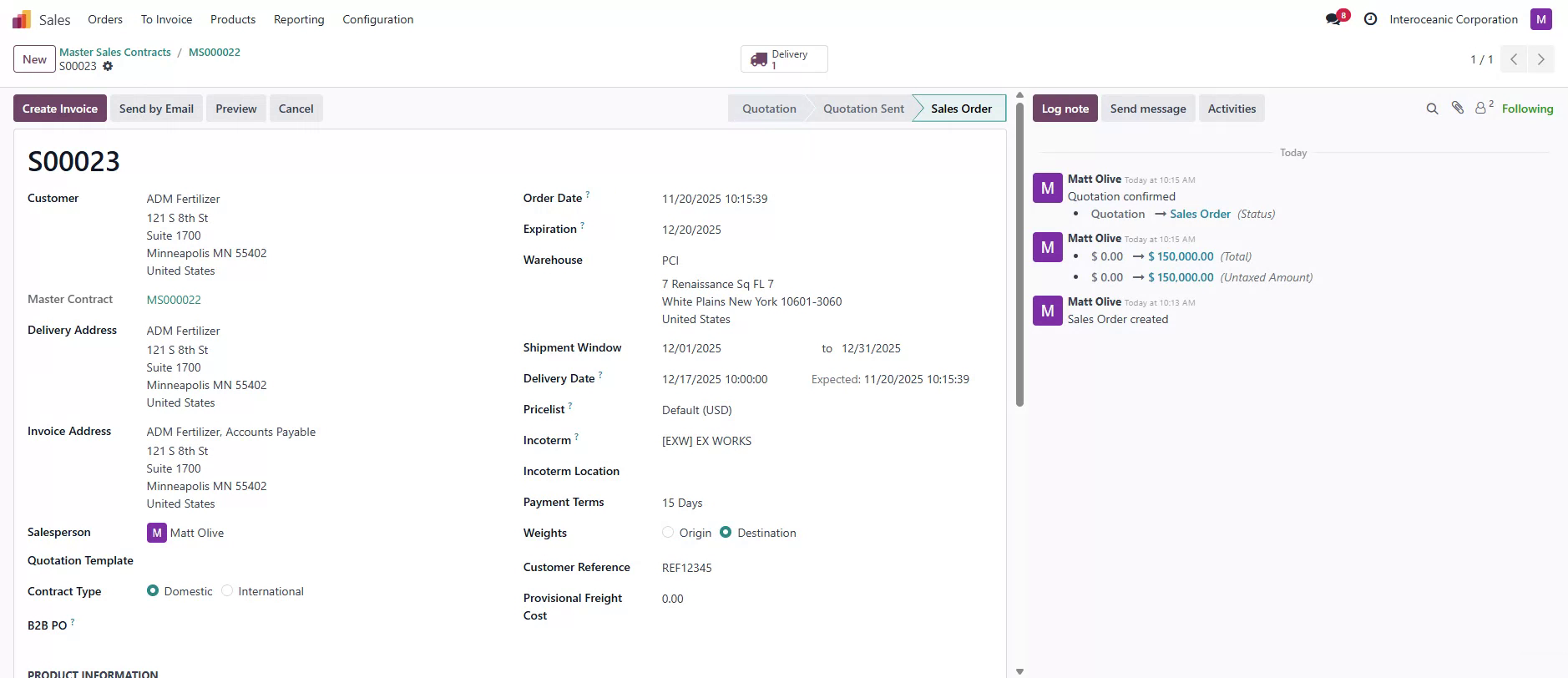The height and width of the screenshot is (678, 1568).
Task: Click the $ 150,000.00 Total value in chatter
Action: coord(1181,256)
